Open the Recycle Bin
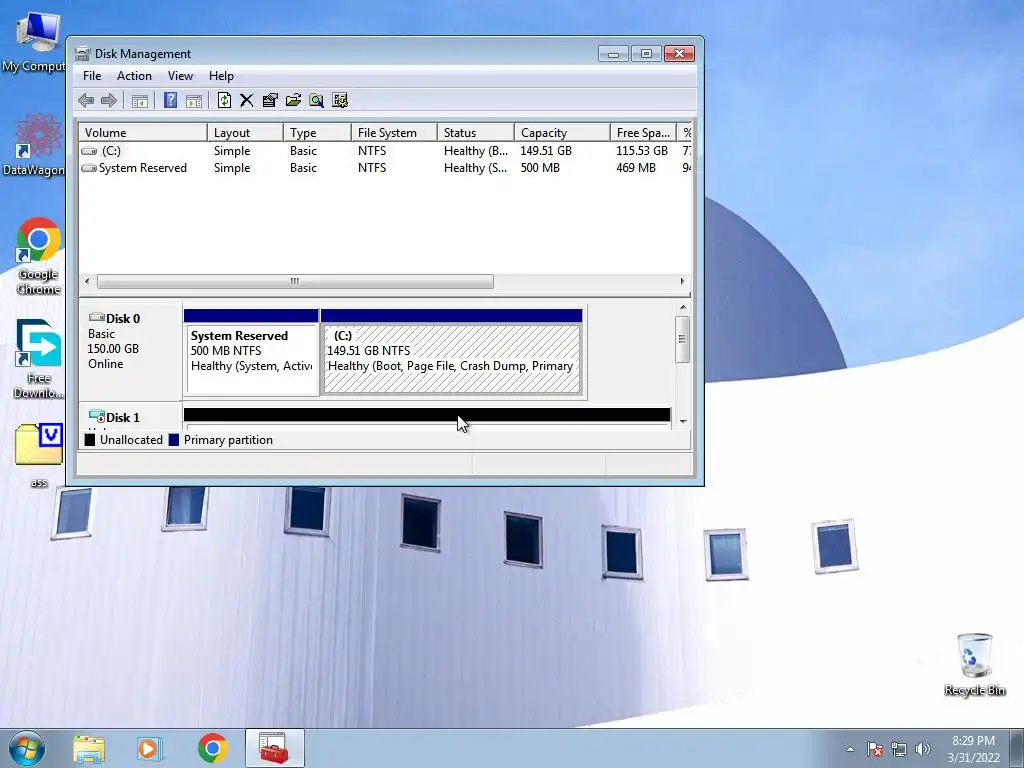 pos(975,664)
